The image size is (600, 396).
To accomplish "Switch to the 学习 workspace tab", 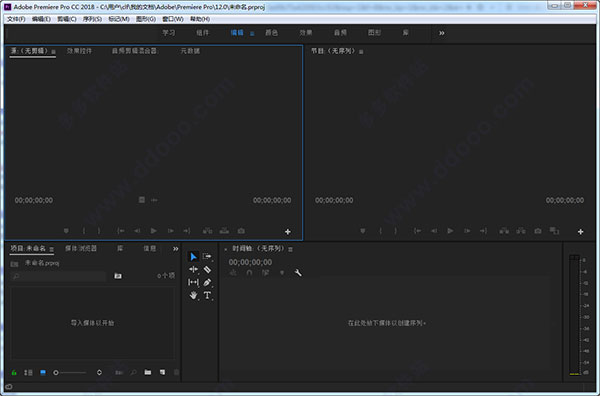I will click(x=168, y=33).
